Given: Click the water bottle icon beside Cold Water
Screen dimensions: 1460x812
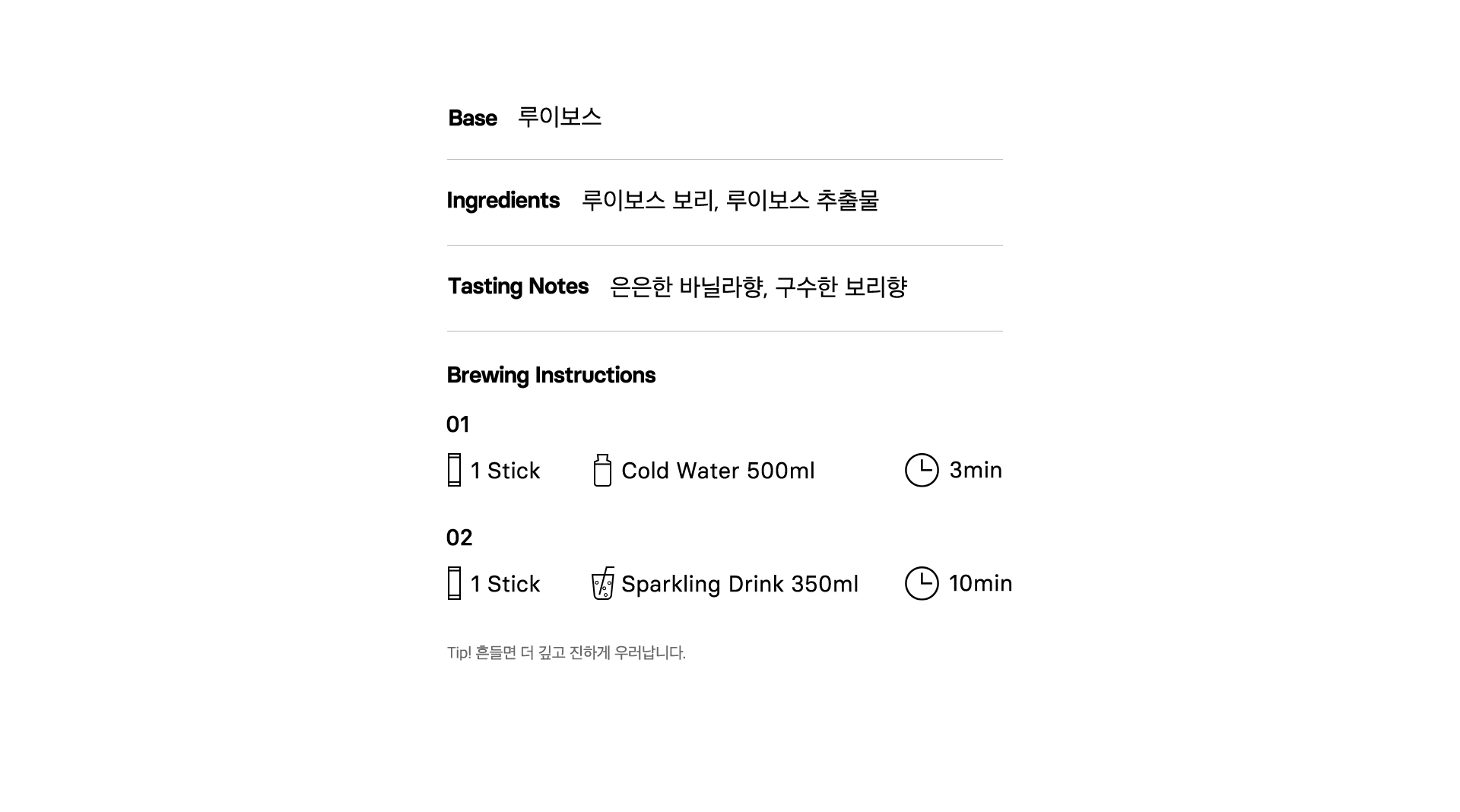Looking at the screenshot, I should 602,470.
